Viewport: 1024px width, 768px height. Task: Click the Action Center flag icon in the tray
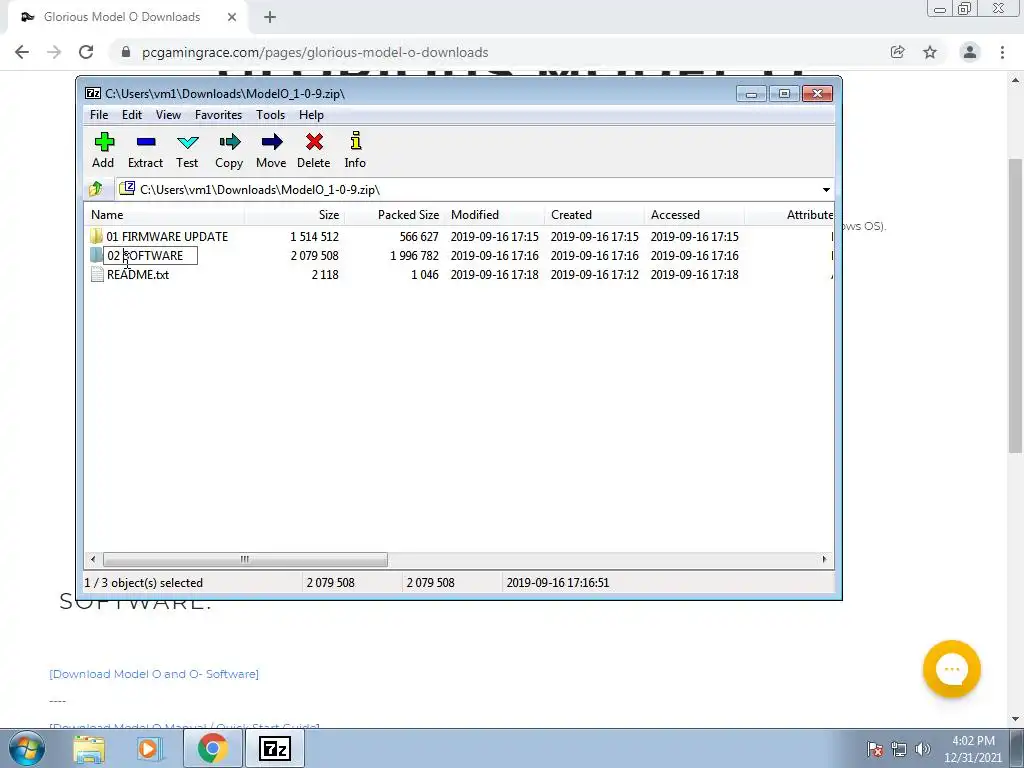[875, 749]
